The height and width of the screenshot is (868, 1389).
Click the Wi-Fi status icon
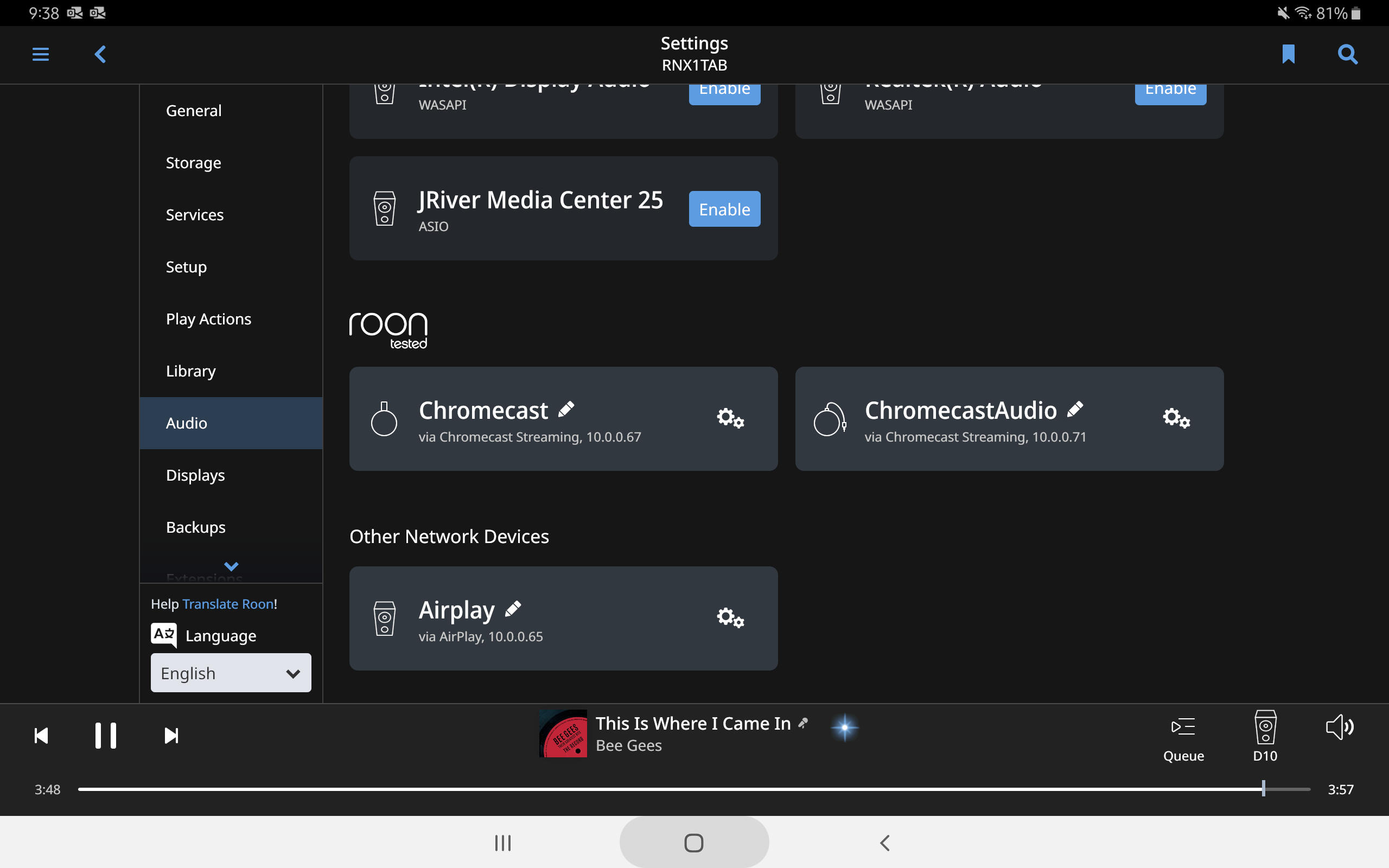coord(1303,12)
